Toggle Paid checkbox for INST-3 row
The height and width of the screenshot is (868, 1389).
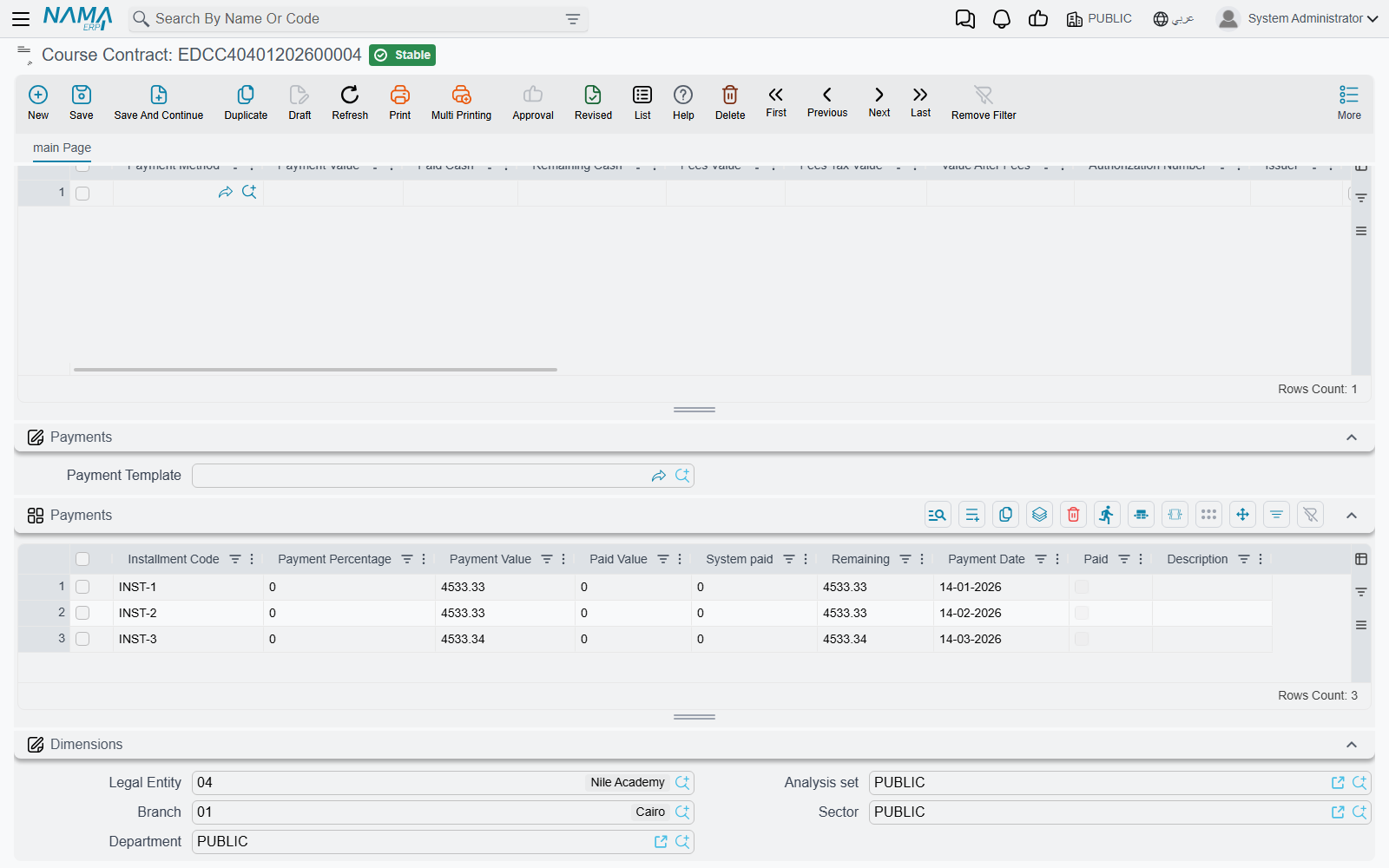(1082, 639)
